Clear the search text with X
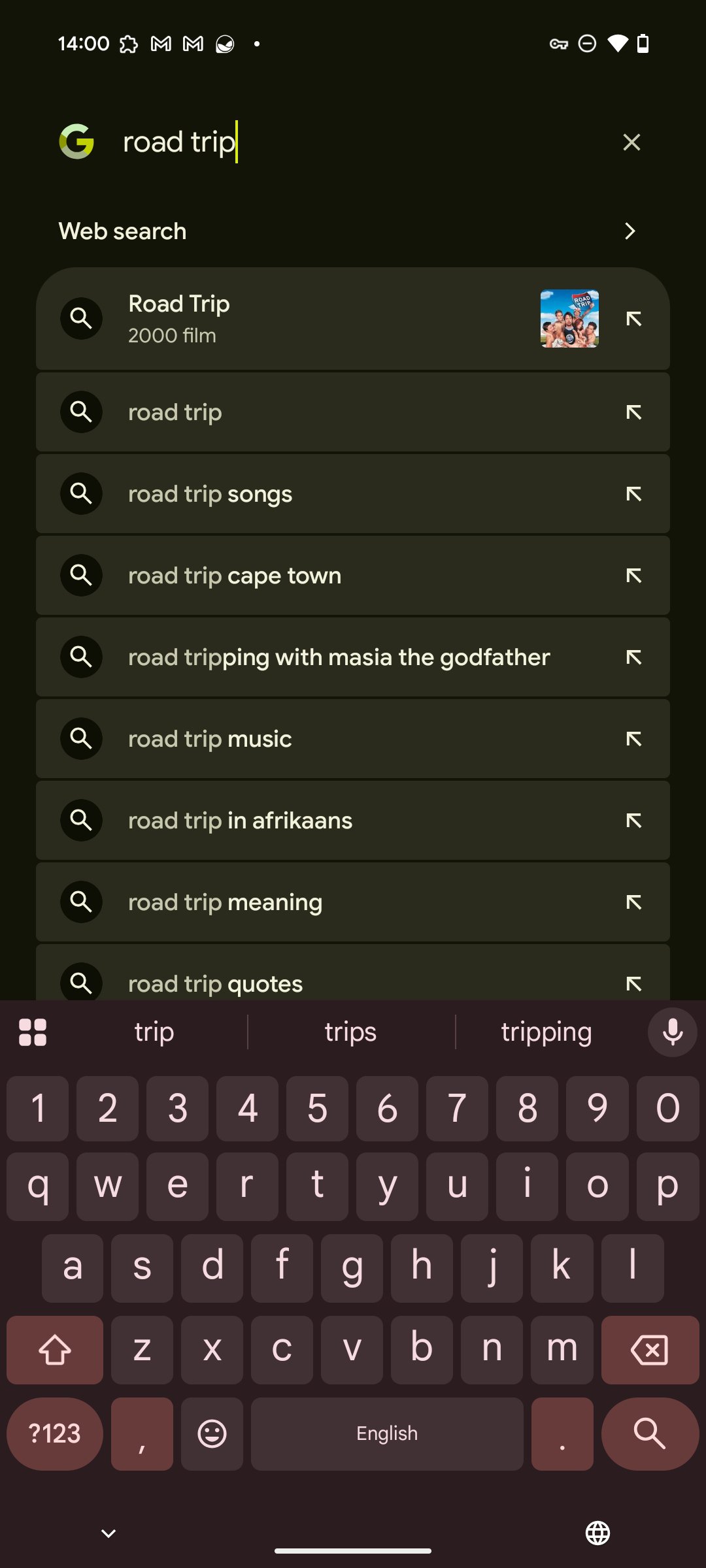This screenshot has height=1568, width=706. [x=631, y=142]
